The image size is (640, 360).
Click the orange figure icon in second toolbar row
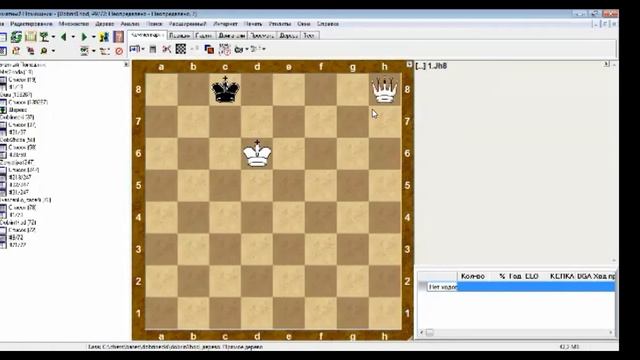(16, 50)
